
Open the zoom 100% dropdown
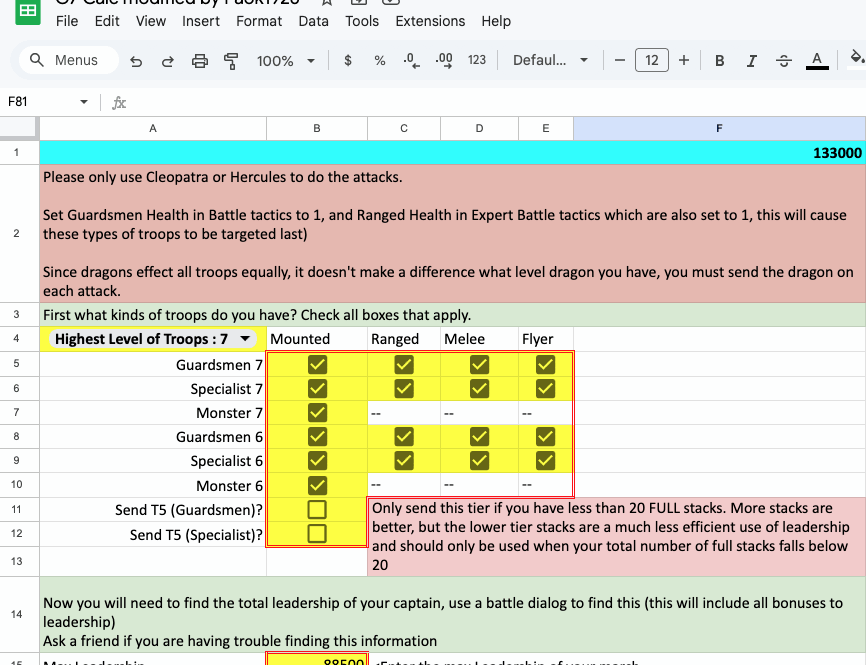[x=285, y=61]
